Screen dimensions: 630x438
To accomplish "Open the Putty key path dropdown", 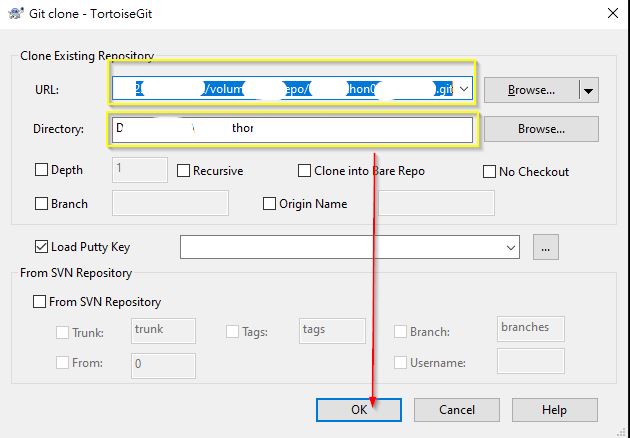I will pos(511,247).
